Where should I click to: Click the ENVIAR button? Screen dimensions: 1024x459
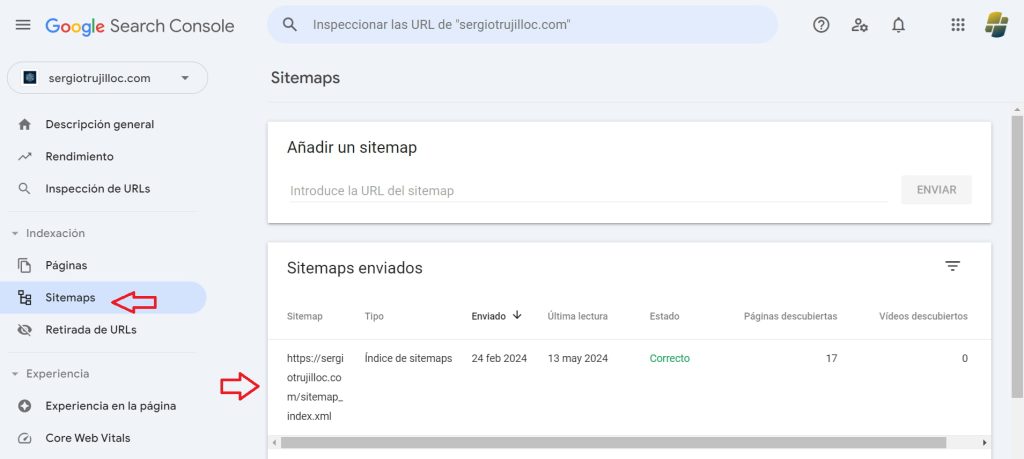point(936,190)
